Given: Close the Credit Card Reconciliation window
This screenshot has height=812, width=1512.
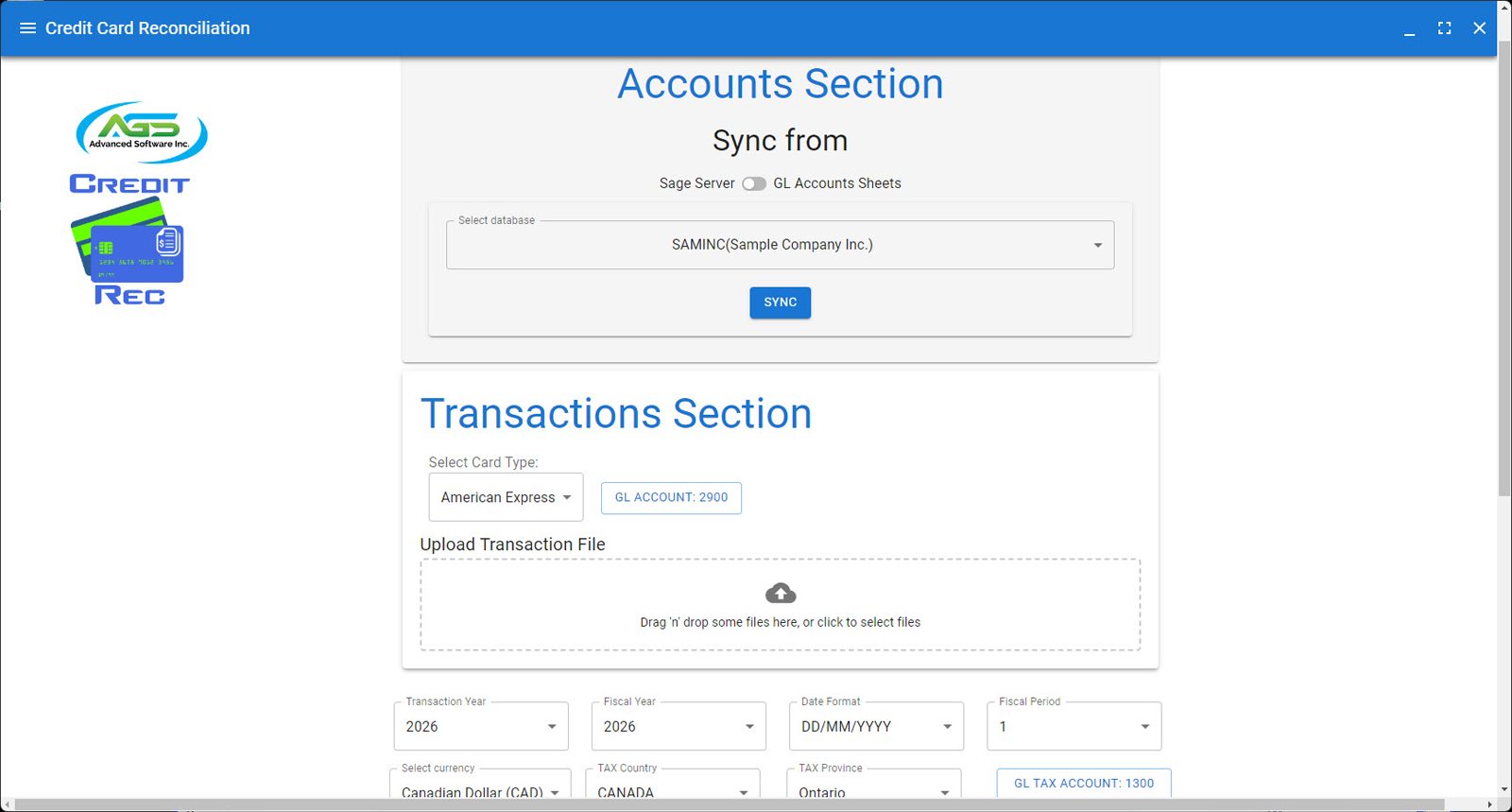Looking at the screenshot, I should pyautogui.click(x=1480, y=28).
